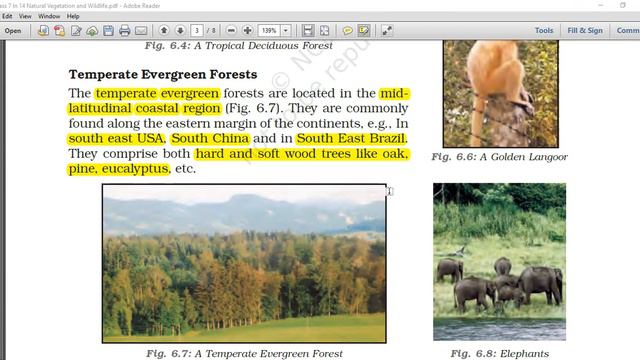Click caption 'Fig. 6.8: Elephants'
This screenshot has height=360, width=640.
tap(500, 353)
